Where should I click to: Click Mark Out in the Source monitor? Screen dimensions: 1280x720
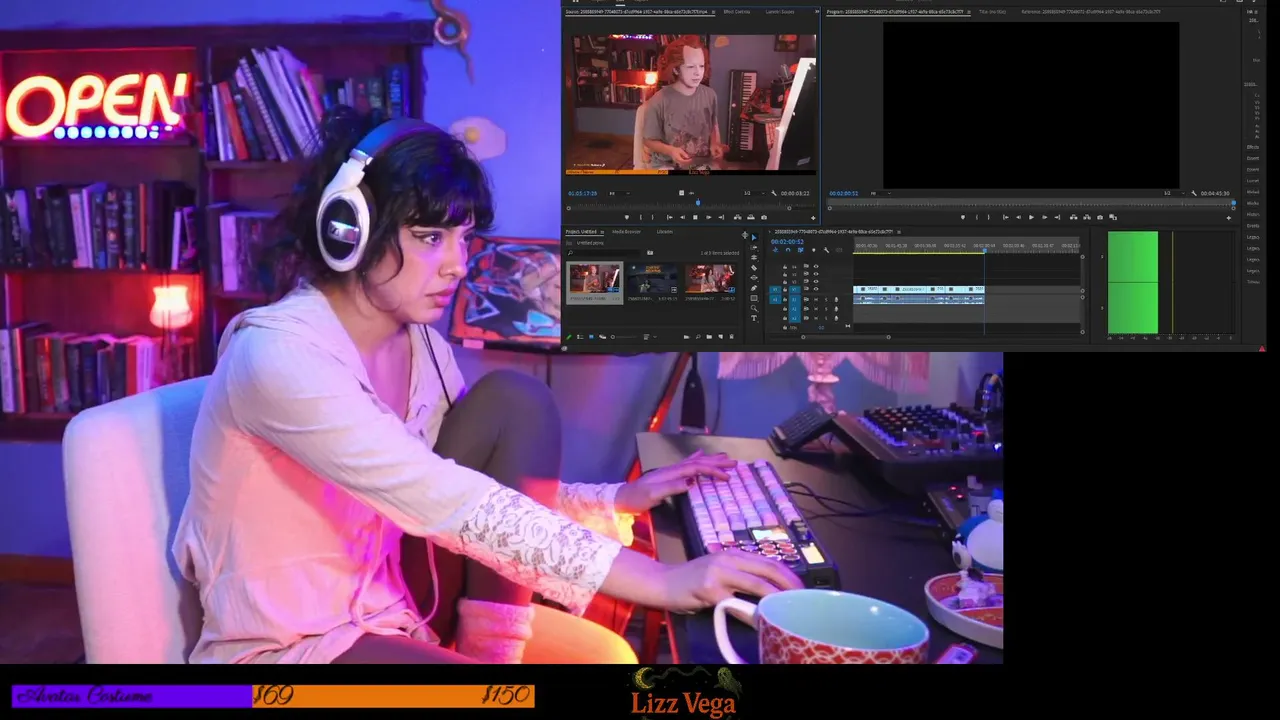[x=653, y=217]
